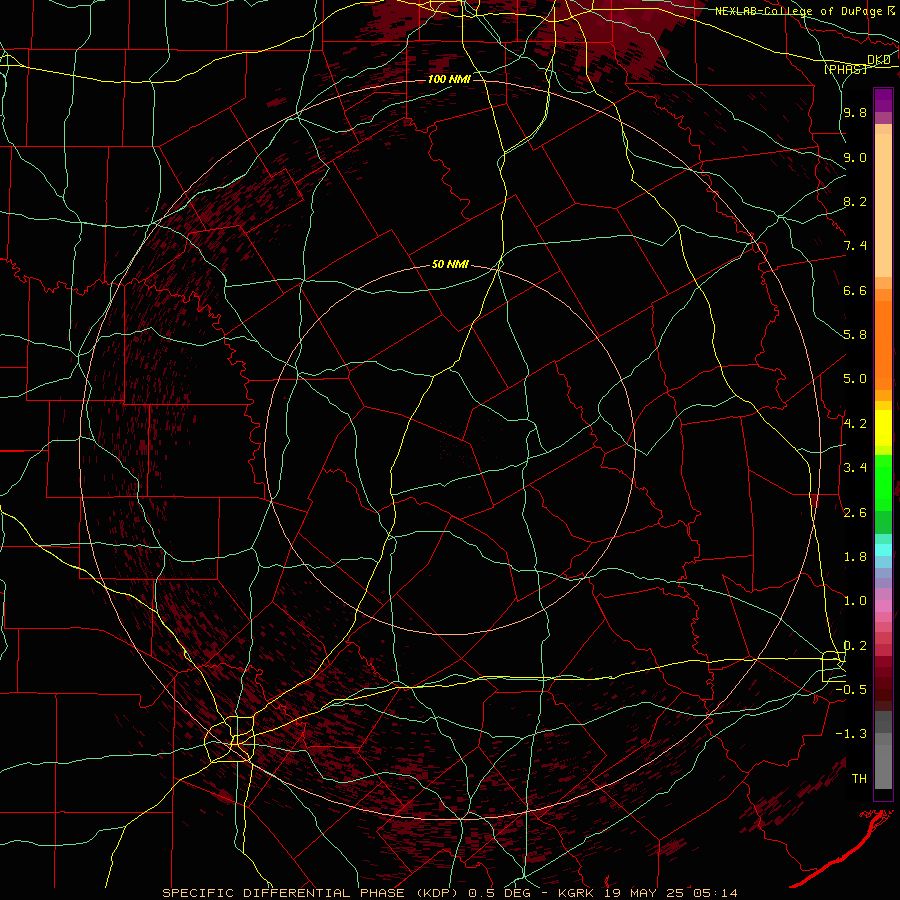Click the 100 NMI range ring label
900x900 pixels.
click(x=449, y=79)
